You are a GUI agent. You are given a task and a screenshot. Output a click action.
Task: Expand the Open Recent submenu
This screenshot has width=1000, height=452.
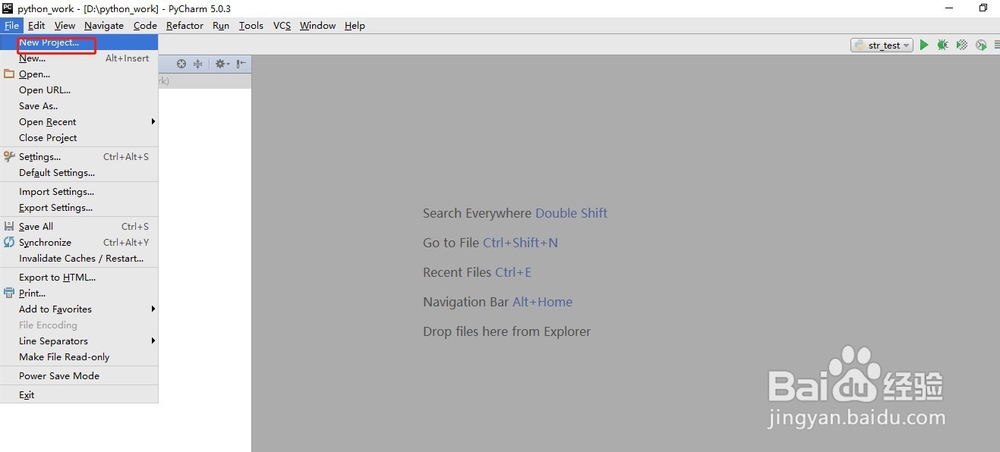[79, 122]
